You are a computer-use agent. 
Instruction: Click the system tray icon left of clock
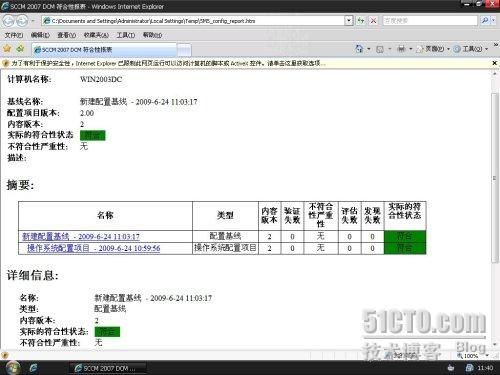point(469,368)
